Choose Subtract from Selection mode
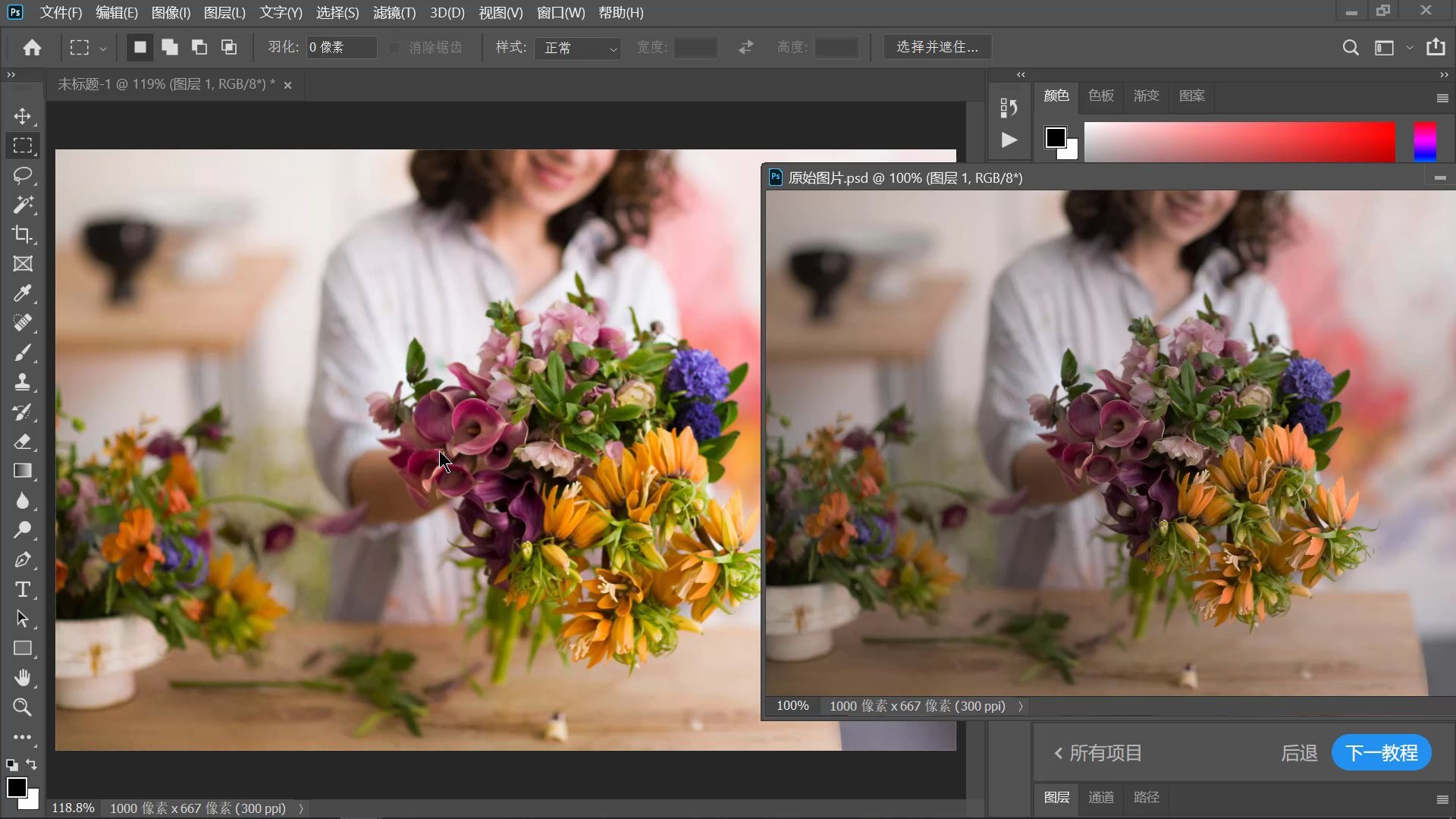Screen dimensions: 1456x819 pos(199,47)
